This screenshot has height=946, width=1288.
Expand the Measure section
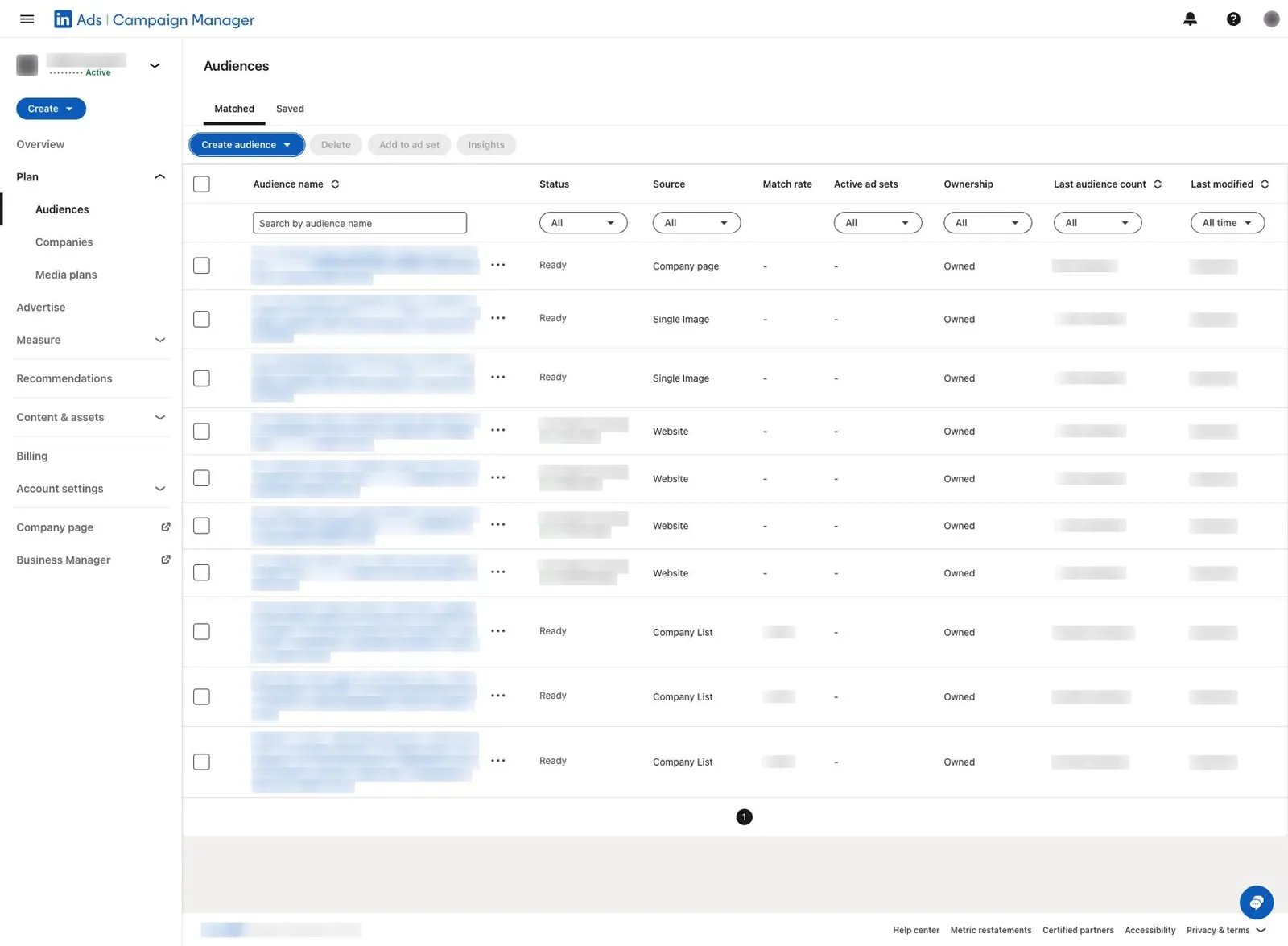(x=159, y=340)
